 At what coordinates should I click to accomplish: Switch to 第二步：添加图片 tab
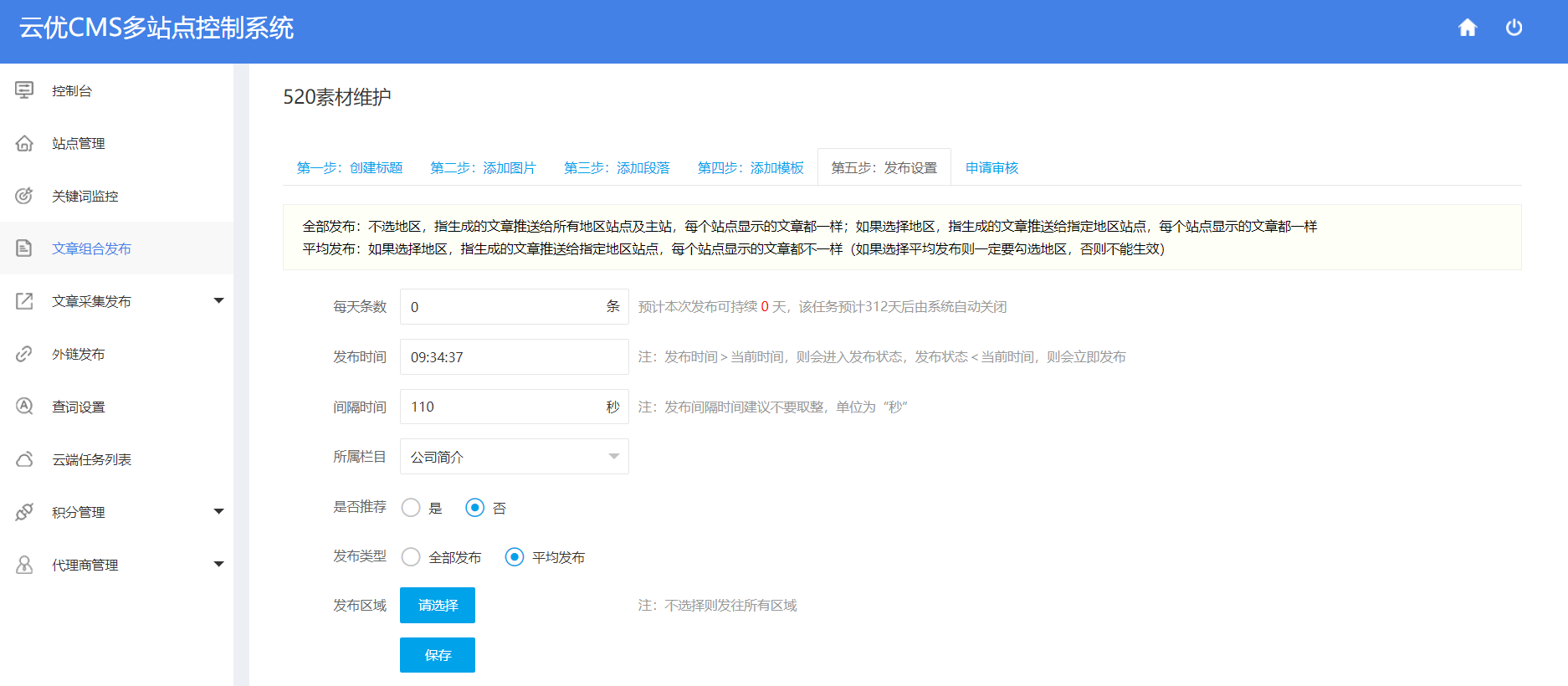coord(483,167)
